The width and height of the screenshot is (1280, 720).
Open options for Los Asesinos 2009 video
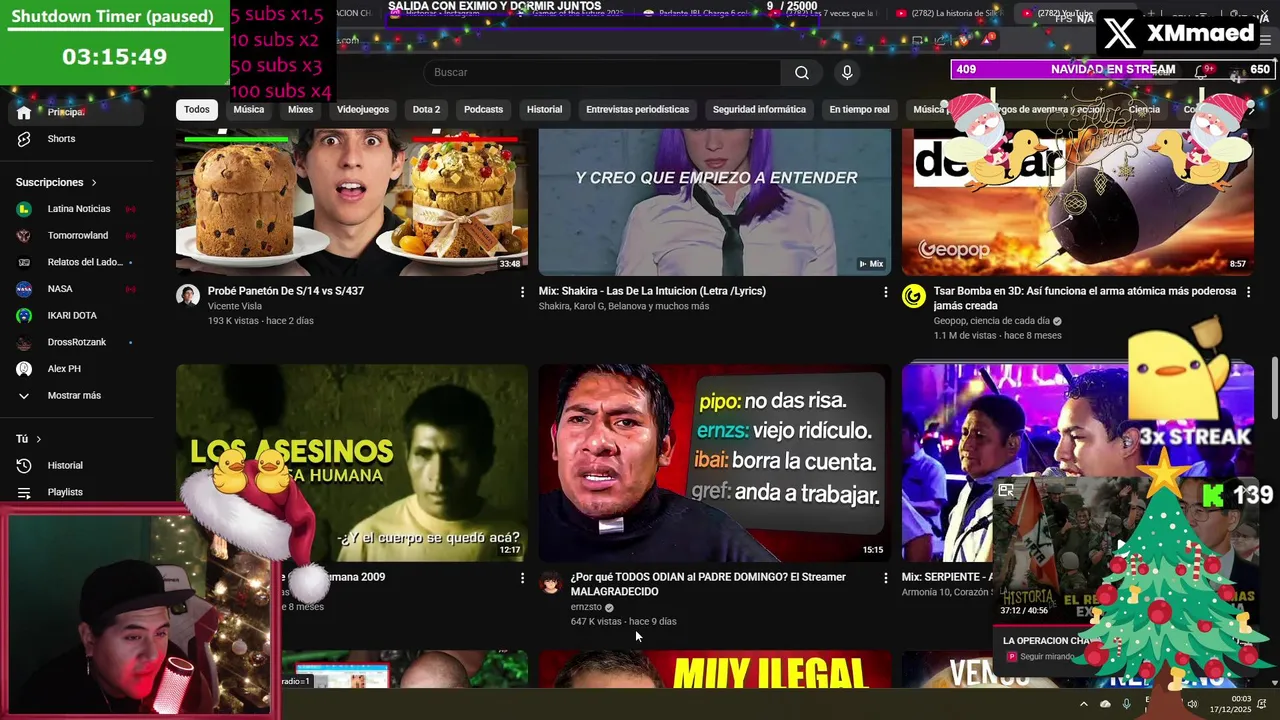(x=522, y=578)
